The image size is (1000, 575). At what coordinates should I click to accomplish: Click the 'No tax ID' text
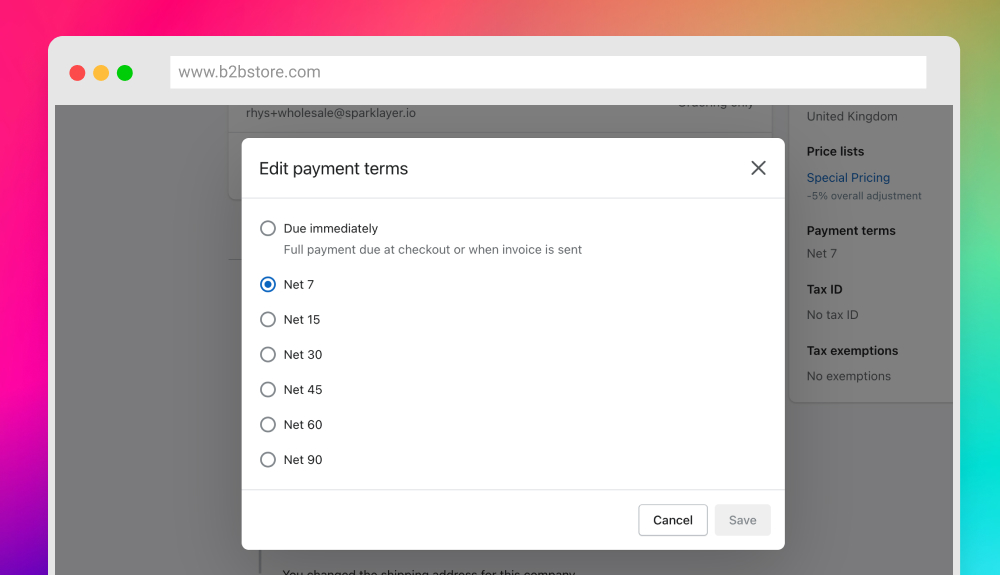(832, 315)
